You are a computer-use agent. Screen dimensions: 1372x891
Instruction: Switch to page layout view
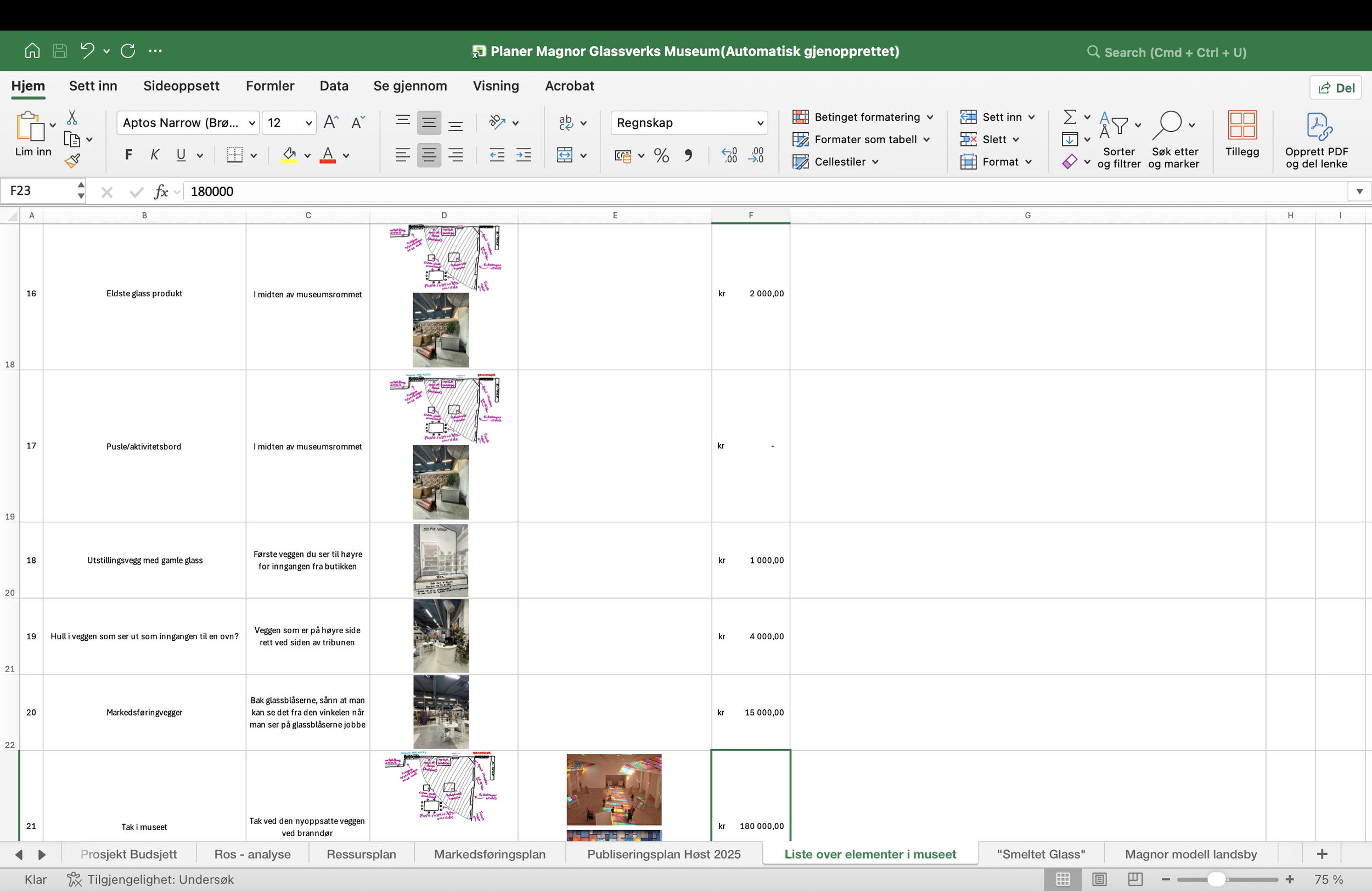(x=1099, y=879)
